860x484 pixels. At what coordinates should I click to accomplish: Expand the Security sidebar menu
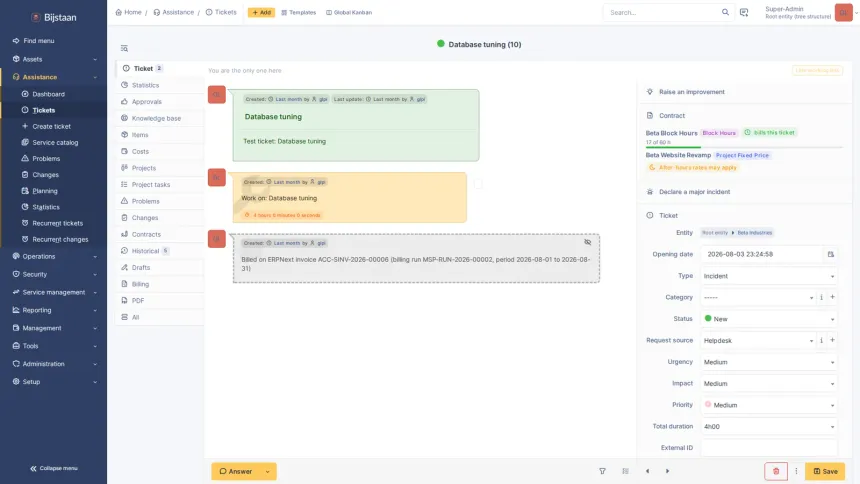click(x=53, y=274)
